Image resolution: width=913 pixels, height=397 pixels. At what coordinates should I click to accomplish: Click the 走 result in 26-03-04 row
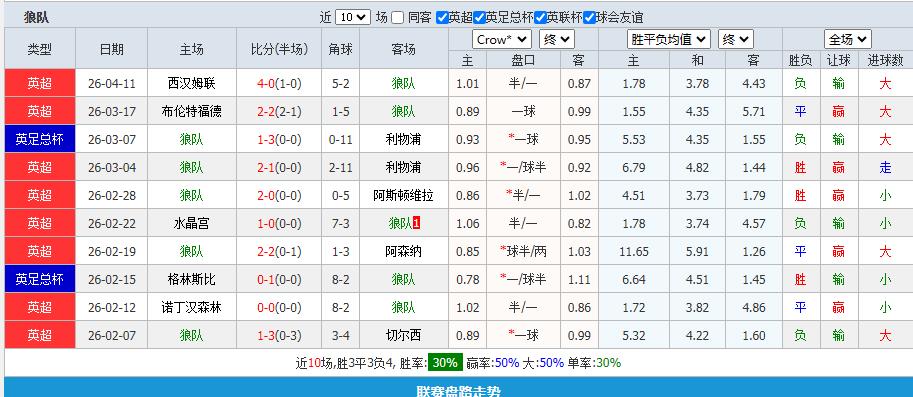click(x=885, y=167)
